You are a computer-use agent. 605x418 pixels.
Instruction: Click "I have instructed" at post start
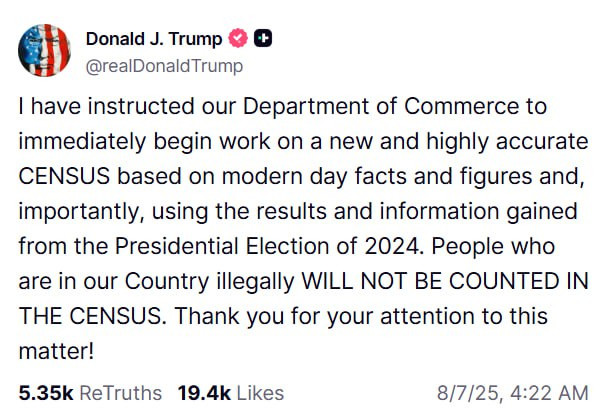[x=88, y=107]
